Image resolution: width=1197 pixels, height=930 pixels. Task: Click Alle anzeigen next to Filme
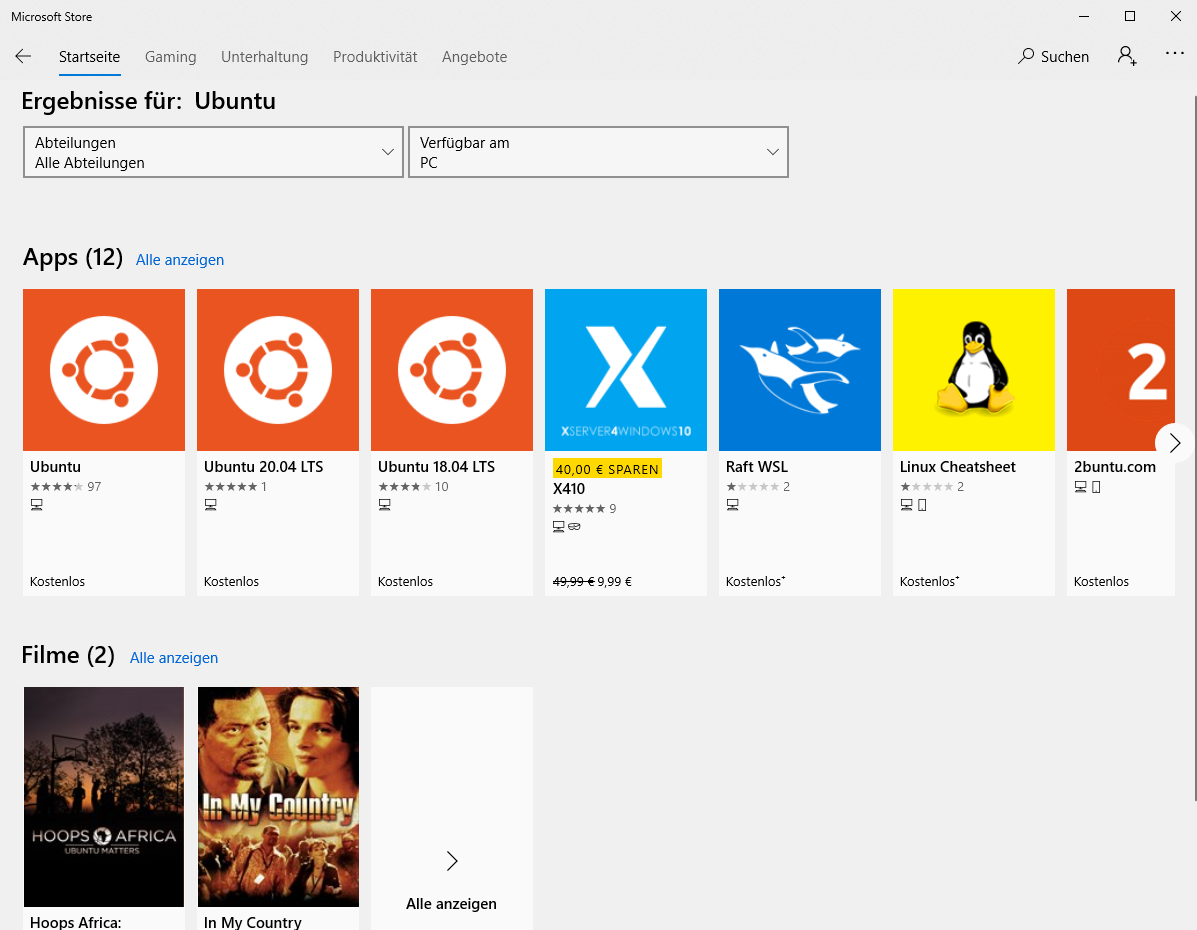(174, 657)
